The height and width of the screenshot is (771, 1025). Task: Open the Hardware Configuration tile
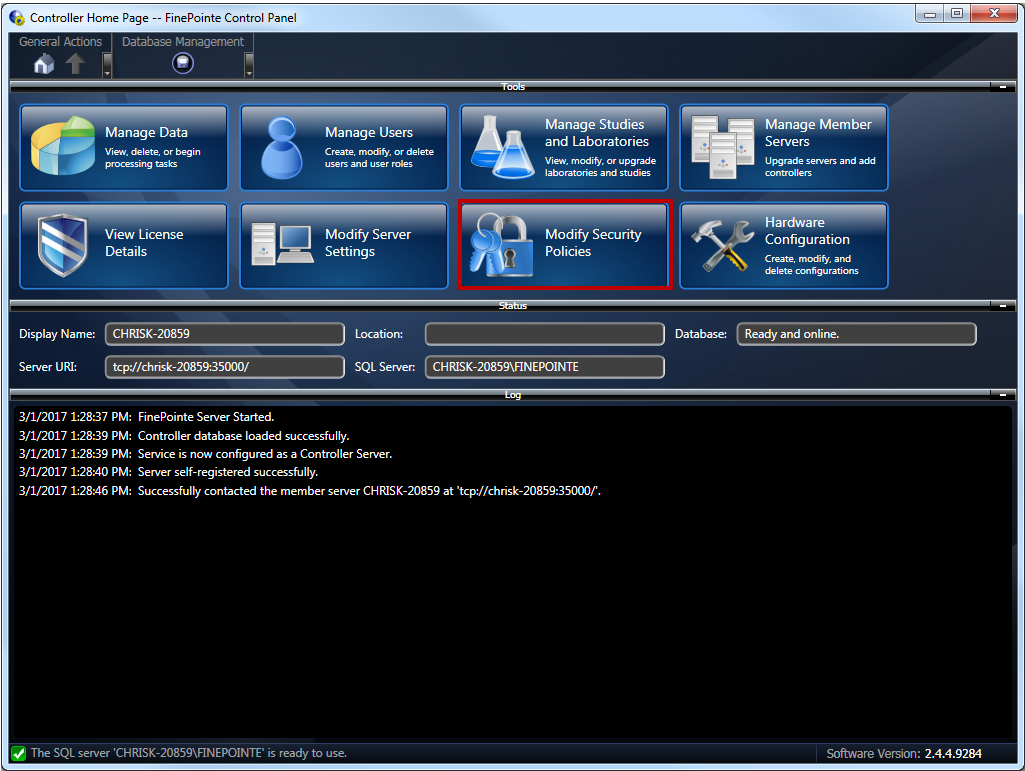coord(784,246)
